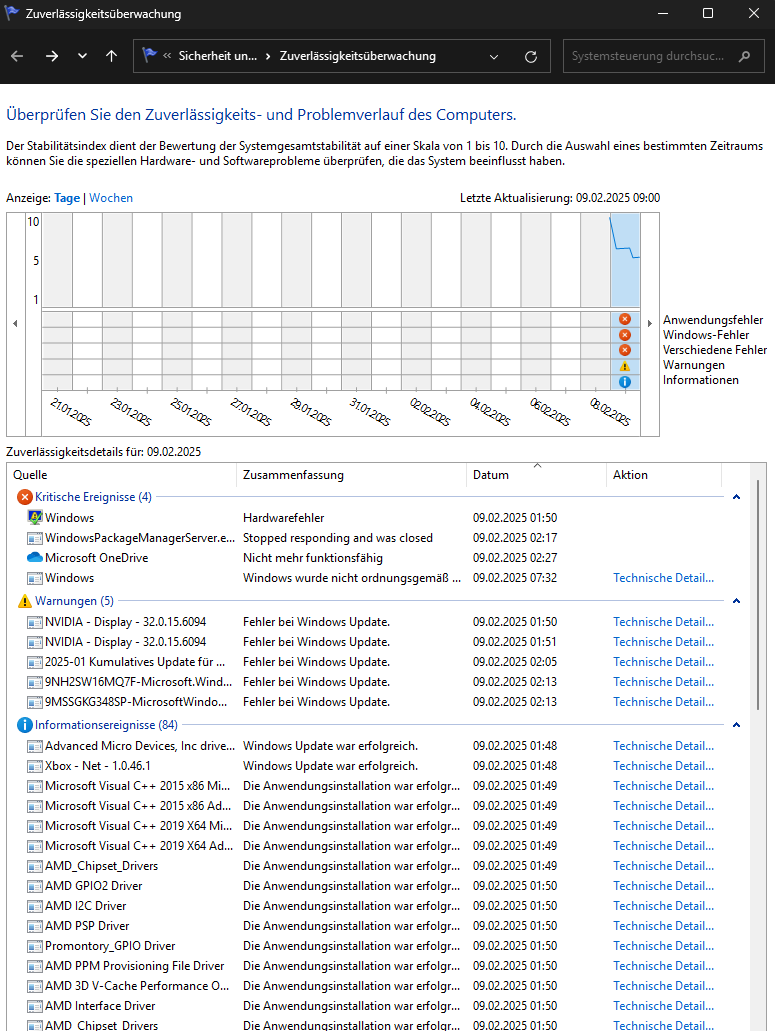Open technical details for 9NH2SW16MQ7F row
Image resolution: width=775 pixels, height=1031 pixels.
[x=663, y=682]
